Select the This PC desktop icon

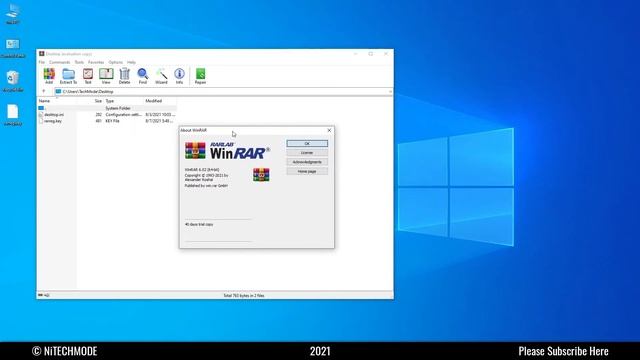[13, 14]
